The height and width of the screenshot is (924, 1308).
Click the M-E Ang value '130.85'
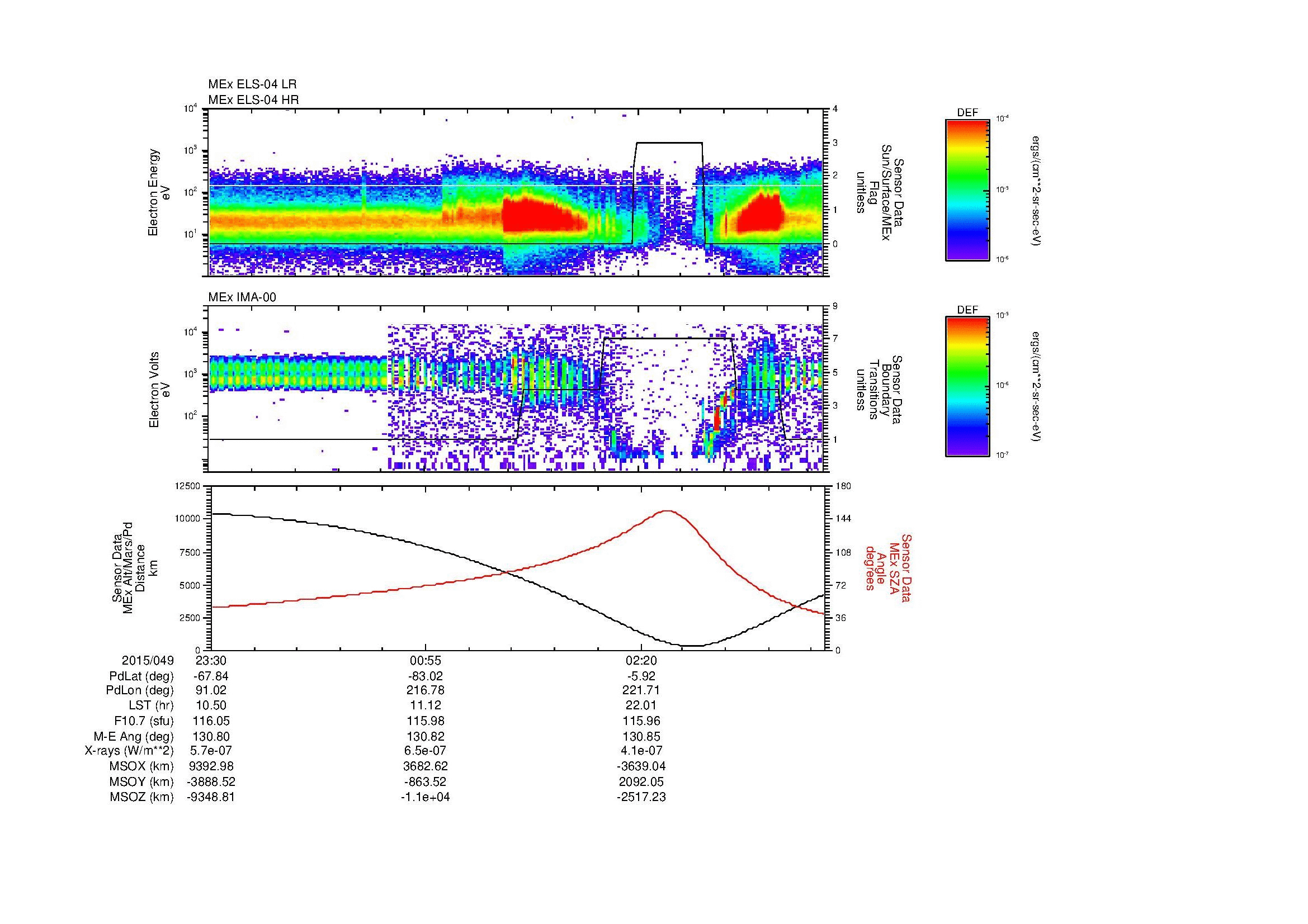click(x=641, y=736)
